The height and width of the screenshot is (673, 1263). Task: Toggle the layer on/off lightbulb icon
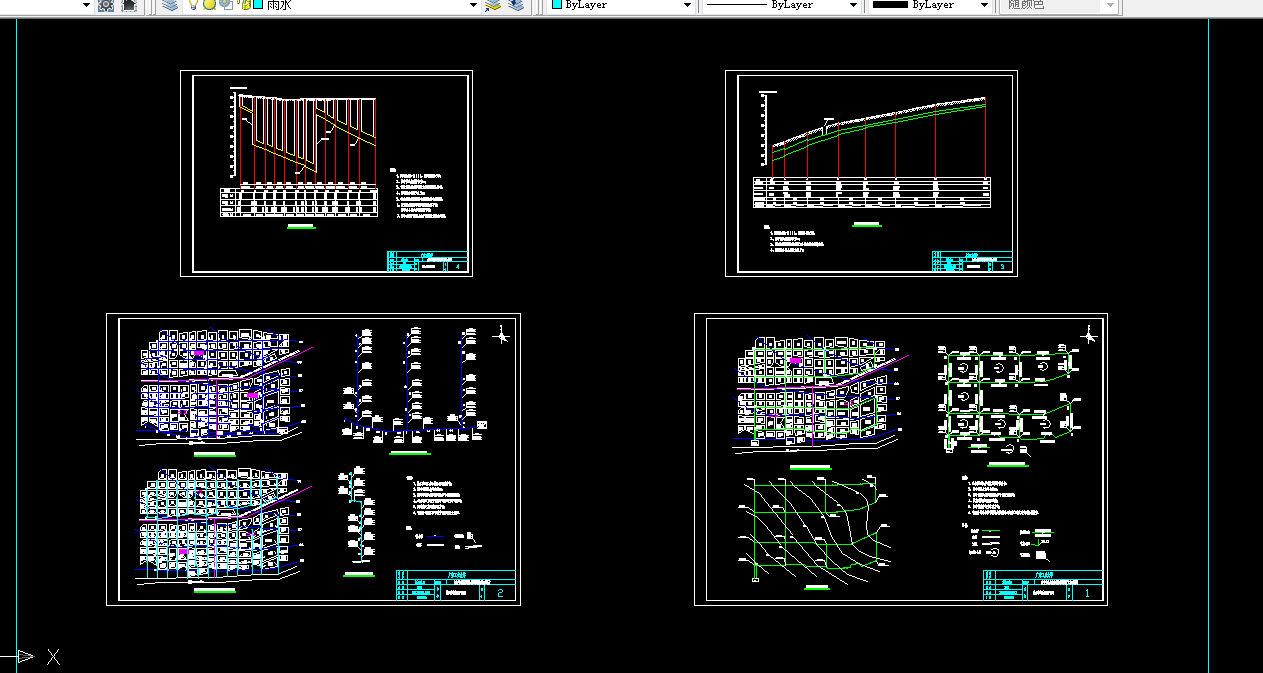point(193,5)
